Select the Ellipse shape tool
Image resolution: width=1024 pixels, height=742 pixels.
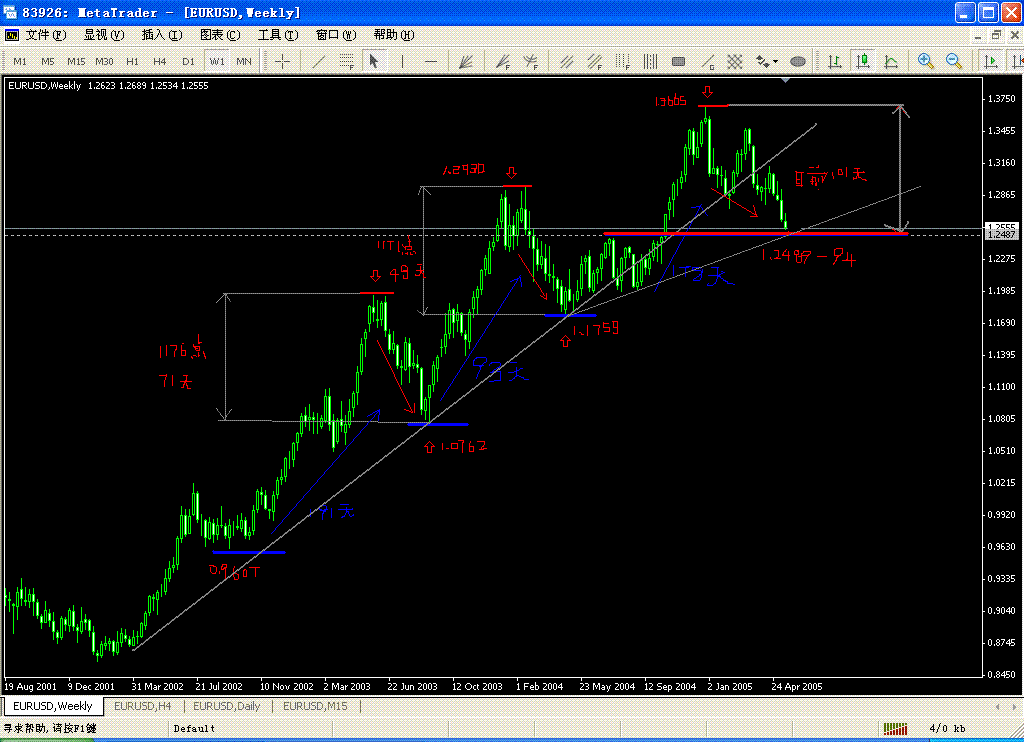[798, 61]
